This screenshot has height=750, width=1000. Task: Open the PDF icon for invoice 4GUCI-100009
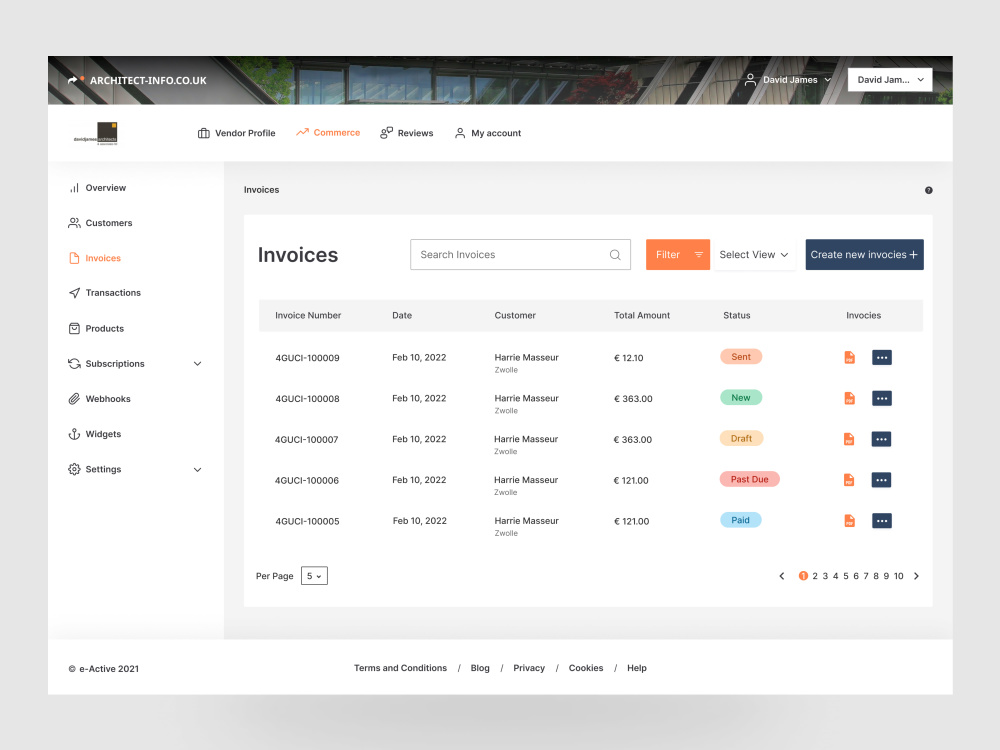coord(849,358)
